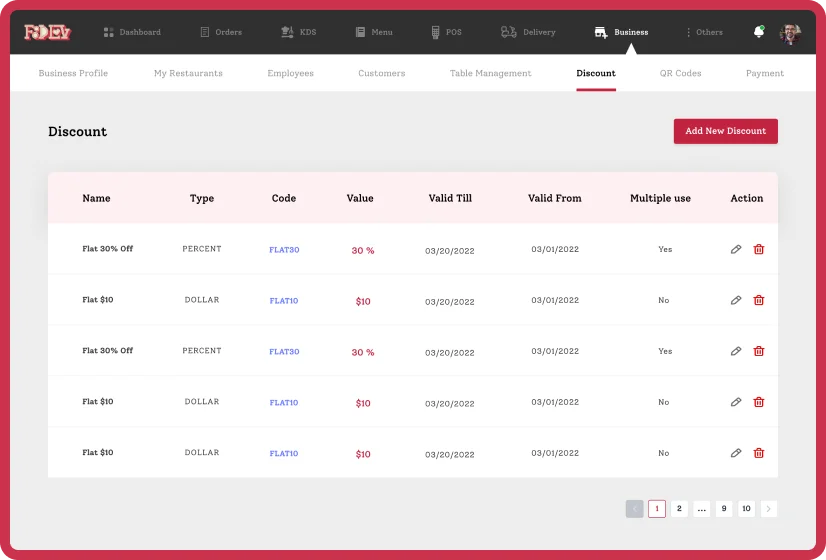Click the previous page left chevron
This screenshot has height=560, width=826.
click(x=634, y=509)
